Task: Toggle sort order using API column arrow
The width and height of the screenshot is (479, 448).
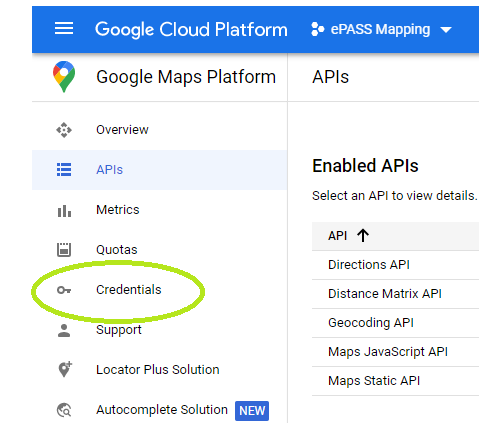Action: click(363, 236)
